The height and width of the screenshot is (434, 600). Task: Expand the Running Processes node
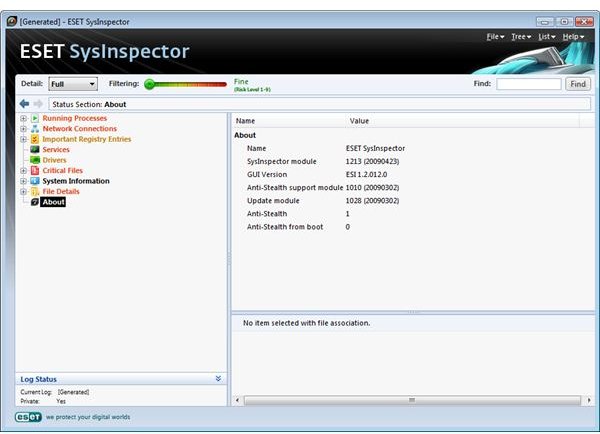pos(23,118)
